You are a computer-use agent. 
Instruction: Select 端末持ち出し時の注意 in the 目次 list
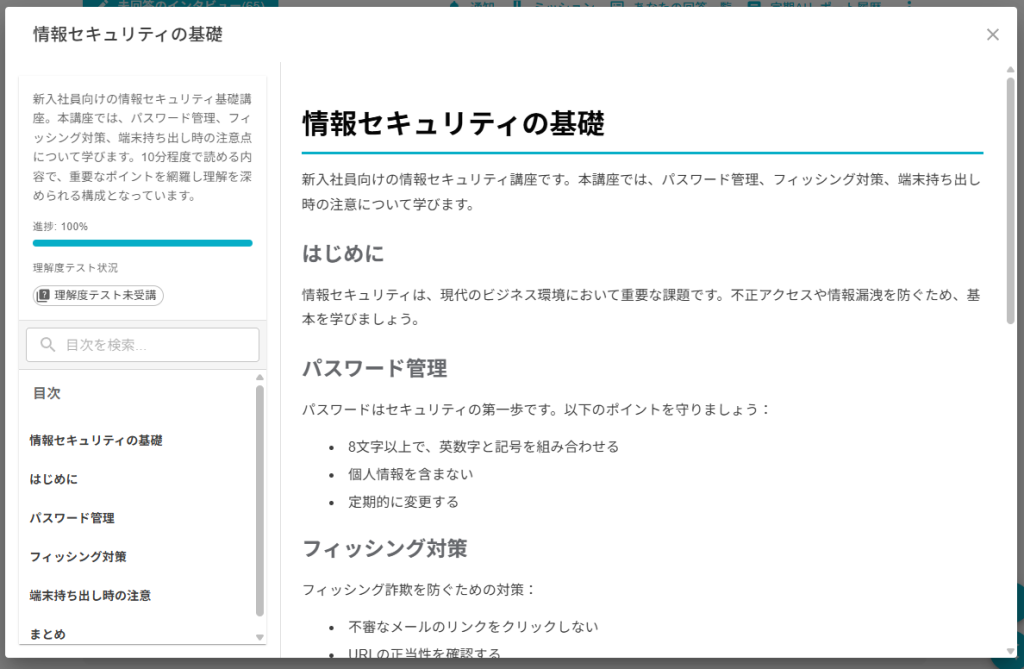90,595
